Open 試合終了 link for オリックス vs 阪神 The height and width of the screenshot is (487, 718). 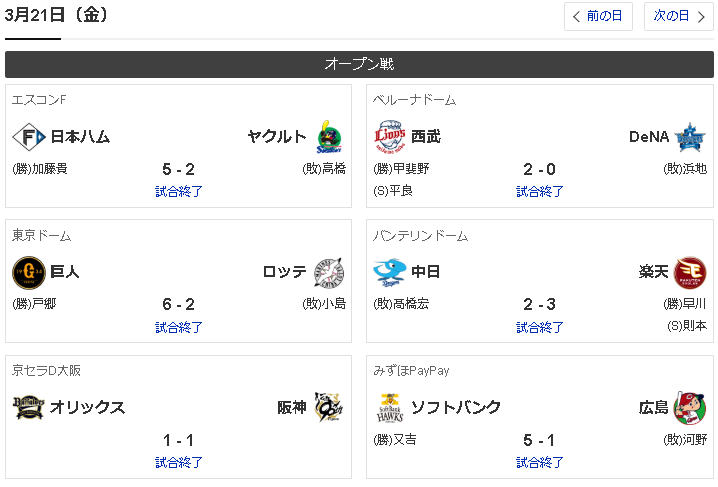(179, 462)
